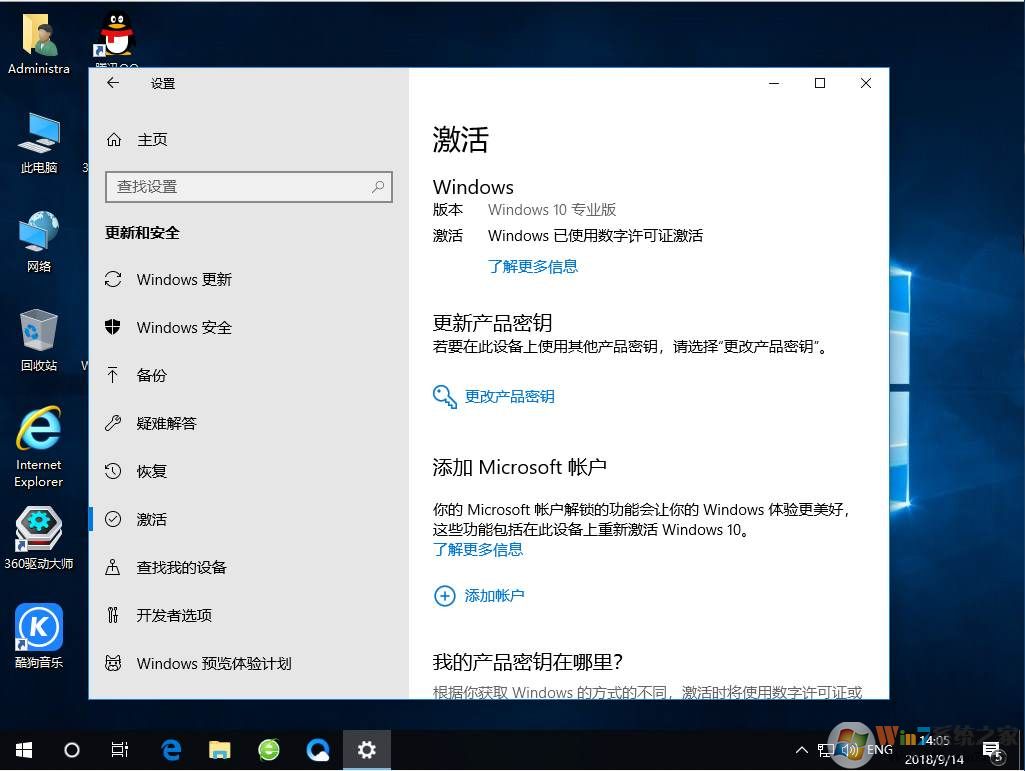Open 酷狗音乐 desktop icon

click(39, 636)
